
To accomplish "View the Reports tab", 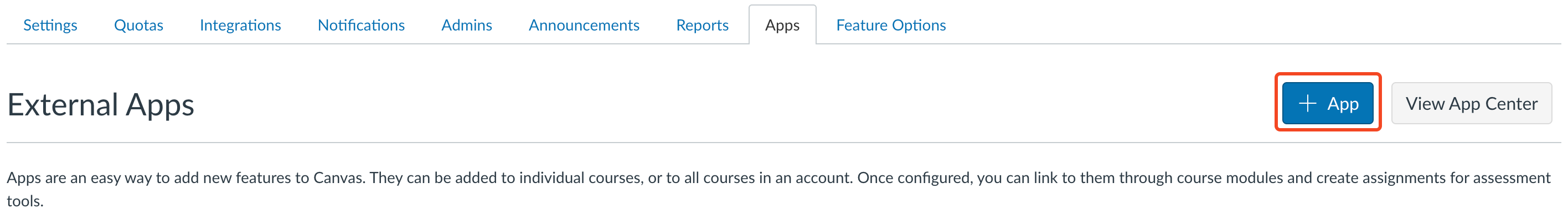I will (x=702, y=25).
